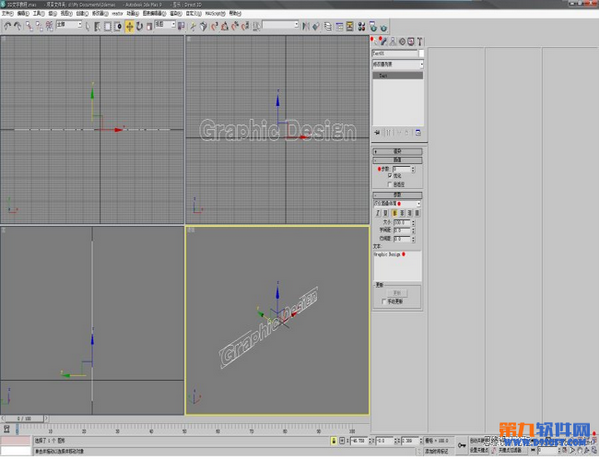
Task: Toggle the Italic text button
Action: pos(378,213)
